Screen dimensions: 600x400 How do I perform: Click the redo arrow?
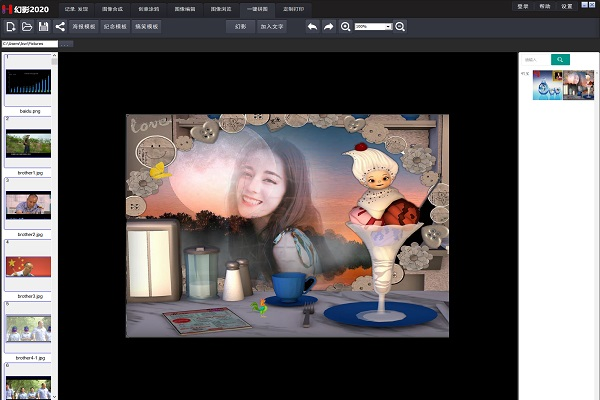328,27
